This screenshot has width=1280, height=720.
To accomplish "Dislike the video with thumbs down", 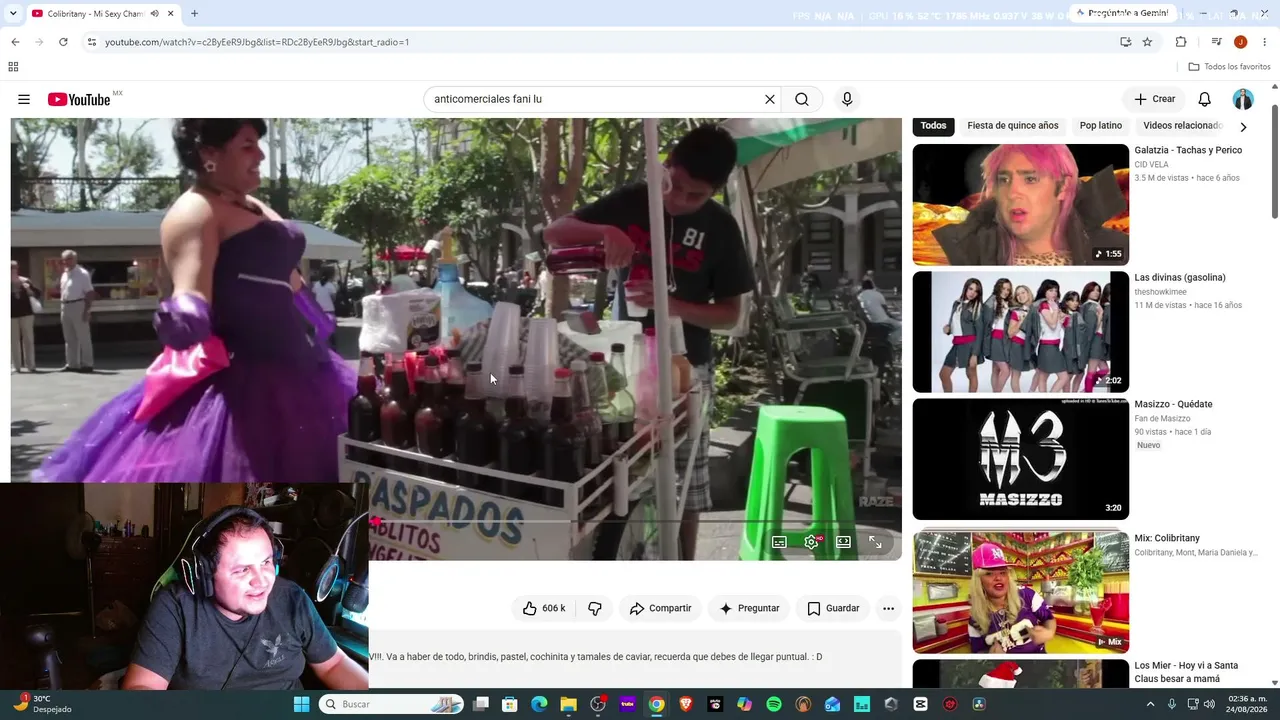I will click(x=595, y=608).
